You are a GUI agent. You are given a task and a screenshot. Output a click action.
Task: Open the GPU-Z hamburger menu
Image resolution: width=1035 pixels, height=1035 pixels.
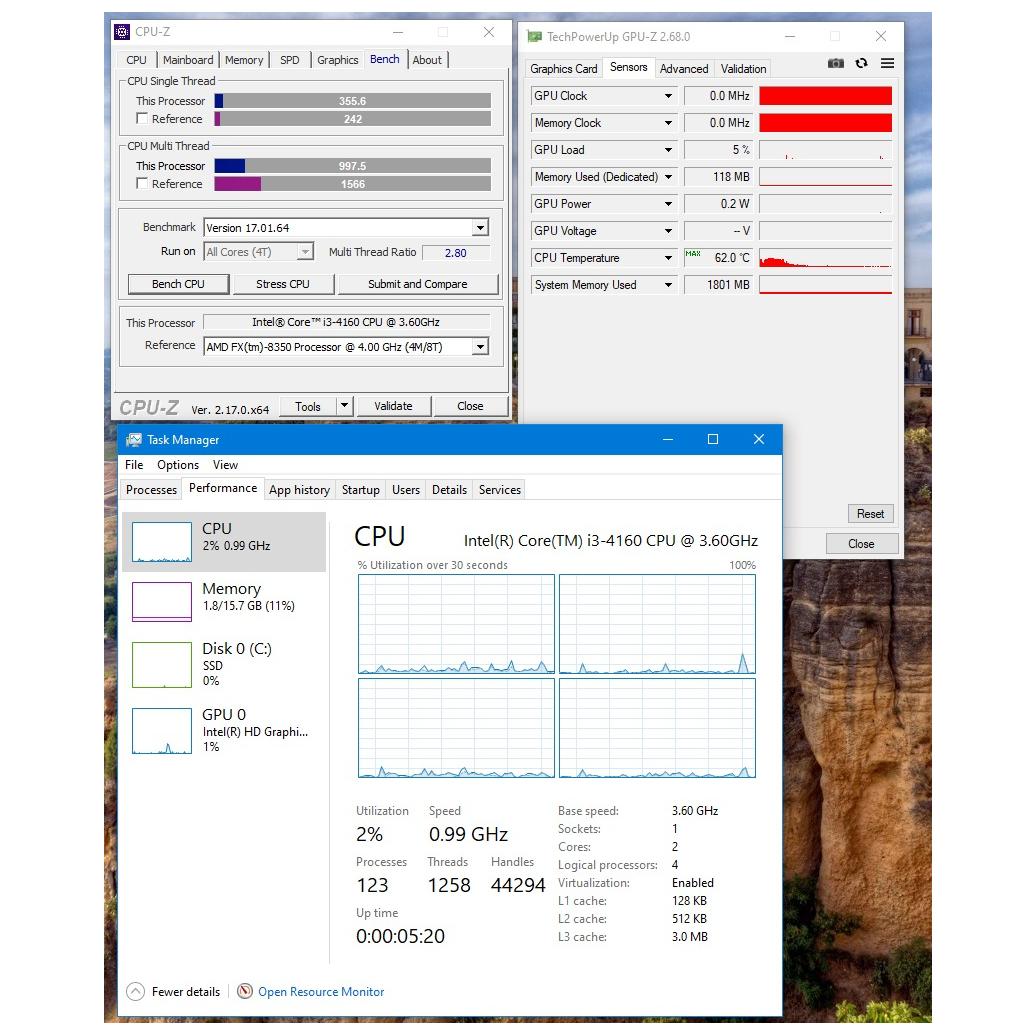click(887, 63)
